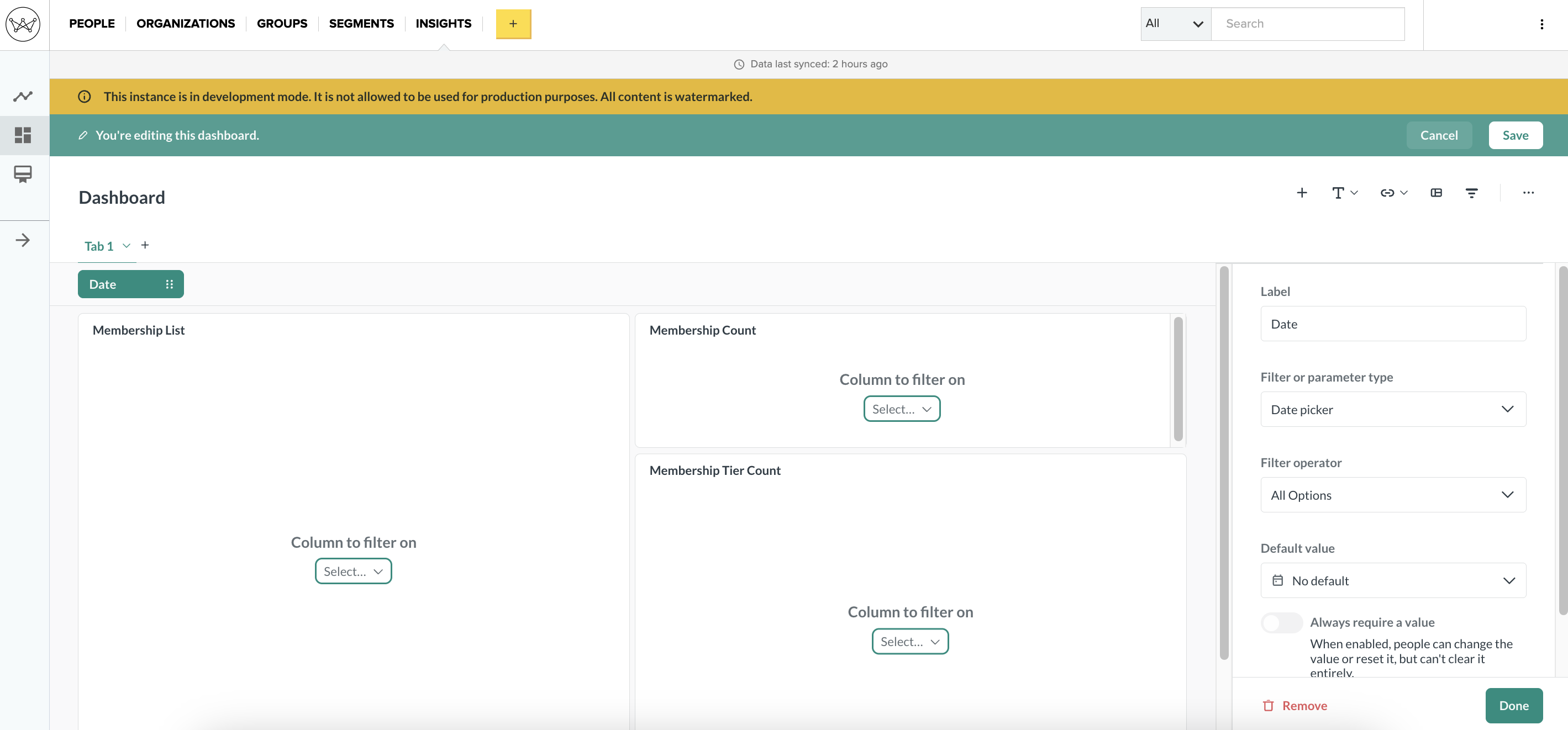Add a new tab with plus icon
The image size is (1568, 730).
click(x=145, y=245)
